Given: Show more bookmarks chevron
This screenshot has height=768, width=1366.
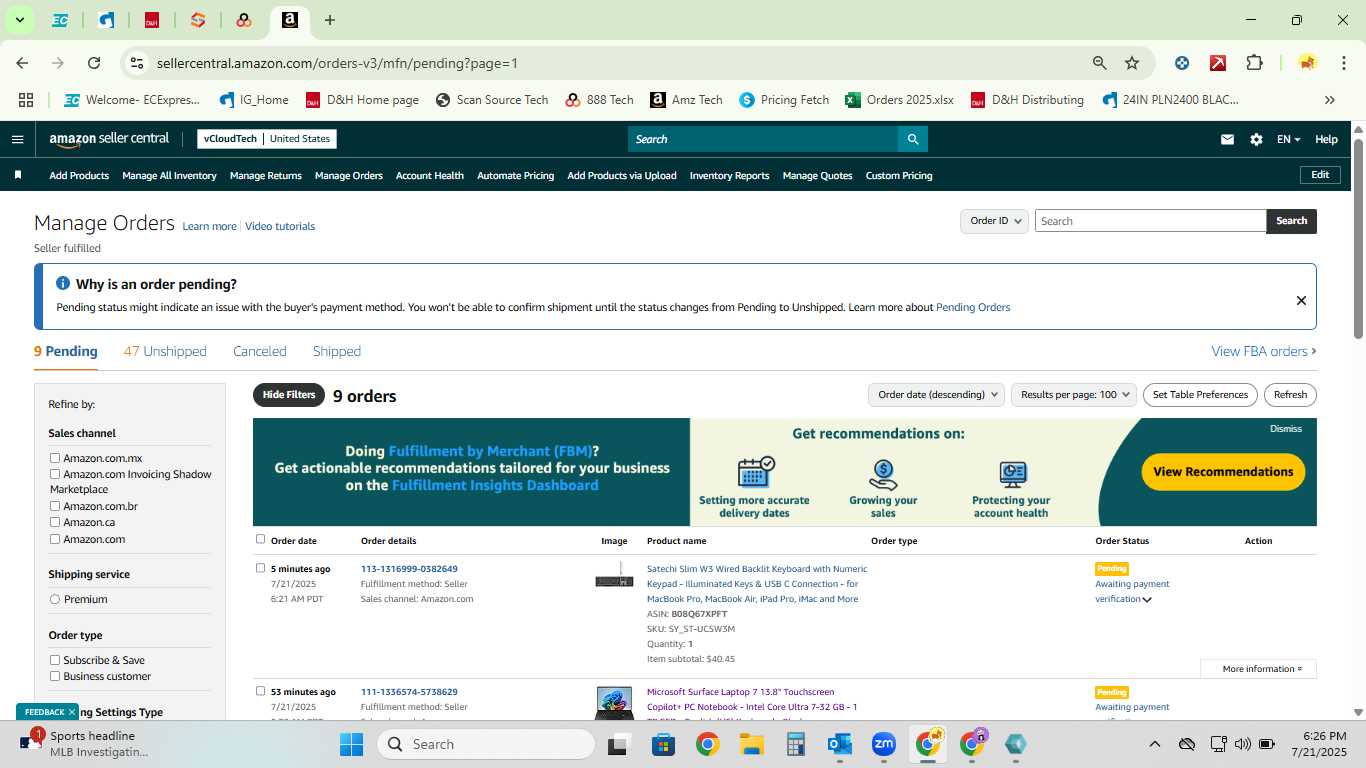Looking at the screenshot, I should click(1330, 100).
